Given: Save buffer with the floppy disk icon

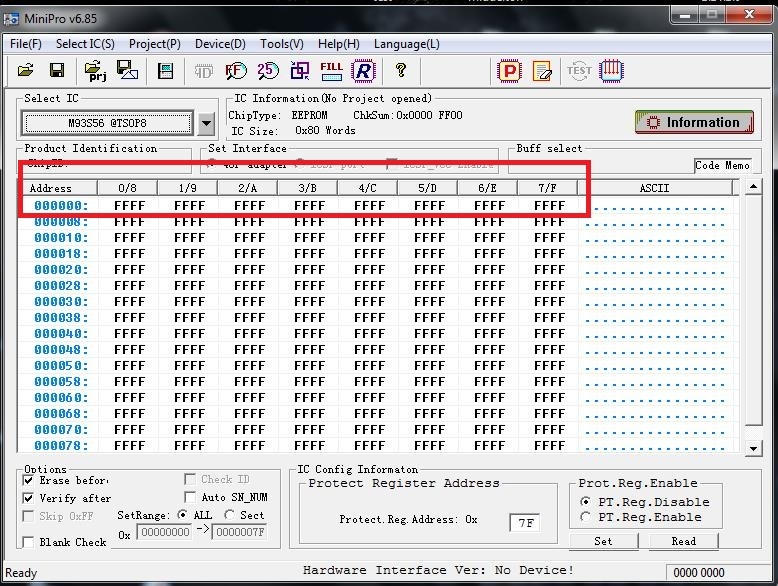Looking at the screenshot, I should [57, 70].
